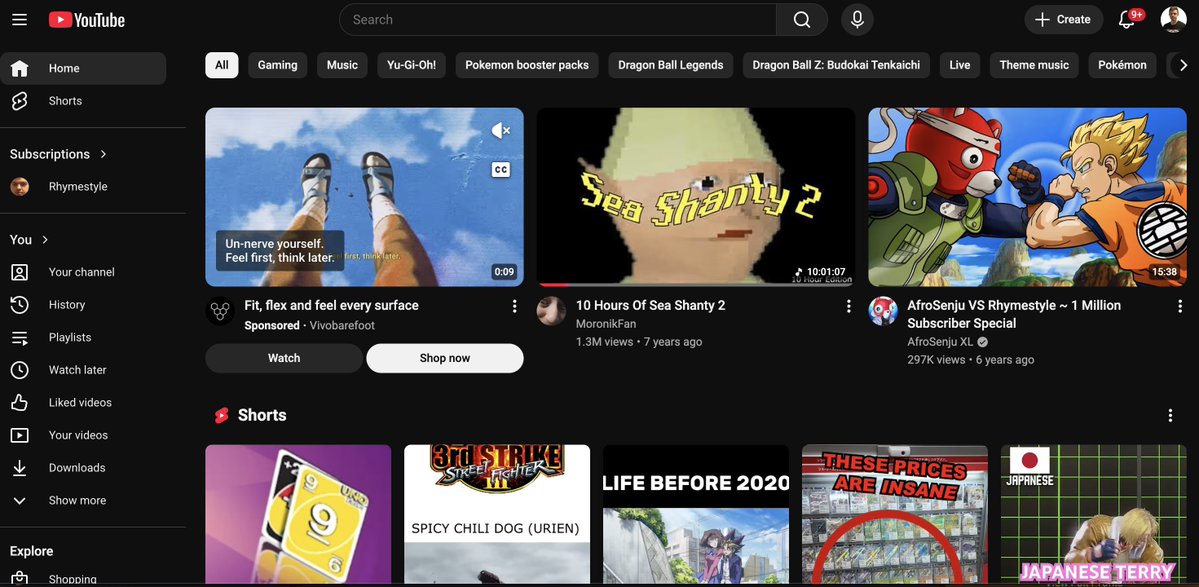Open options for AfroSenju VS Rhymestyle video
Image resolution: width=1199 pixels, height=587 pixels.
click(1180, 306)
